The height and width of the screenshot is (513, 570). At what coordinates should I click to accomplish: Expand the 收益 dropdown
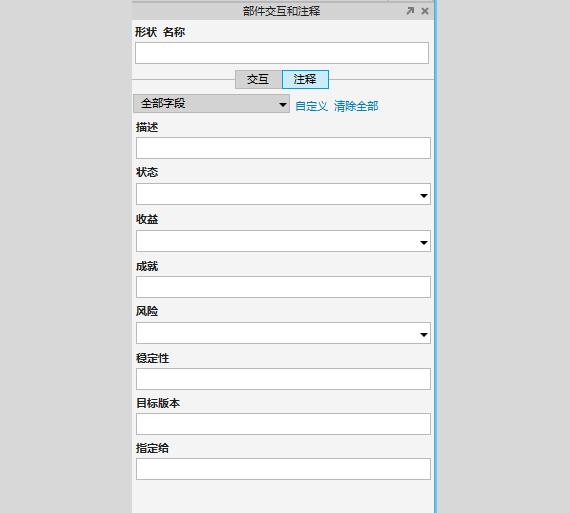[x=283, y=241]
